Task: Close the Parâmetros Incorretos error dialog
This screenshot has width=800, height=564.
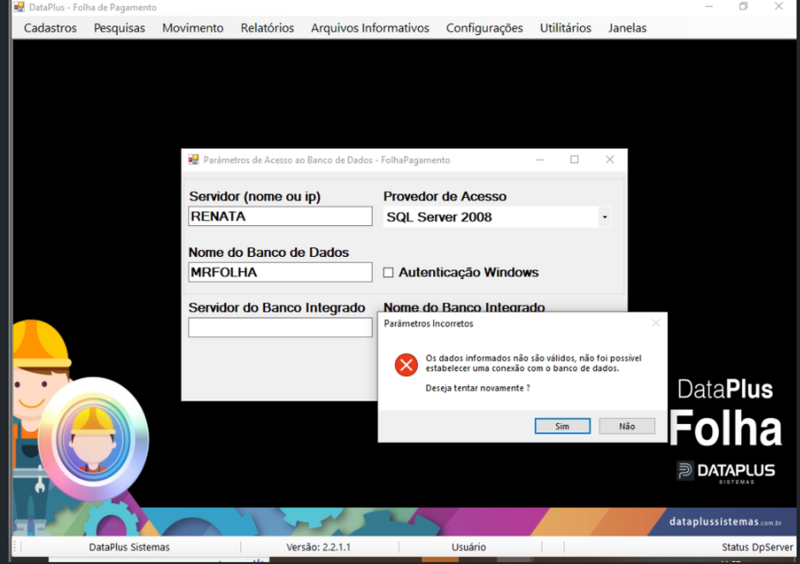Action: click(656, 323)
